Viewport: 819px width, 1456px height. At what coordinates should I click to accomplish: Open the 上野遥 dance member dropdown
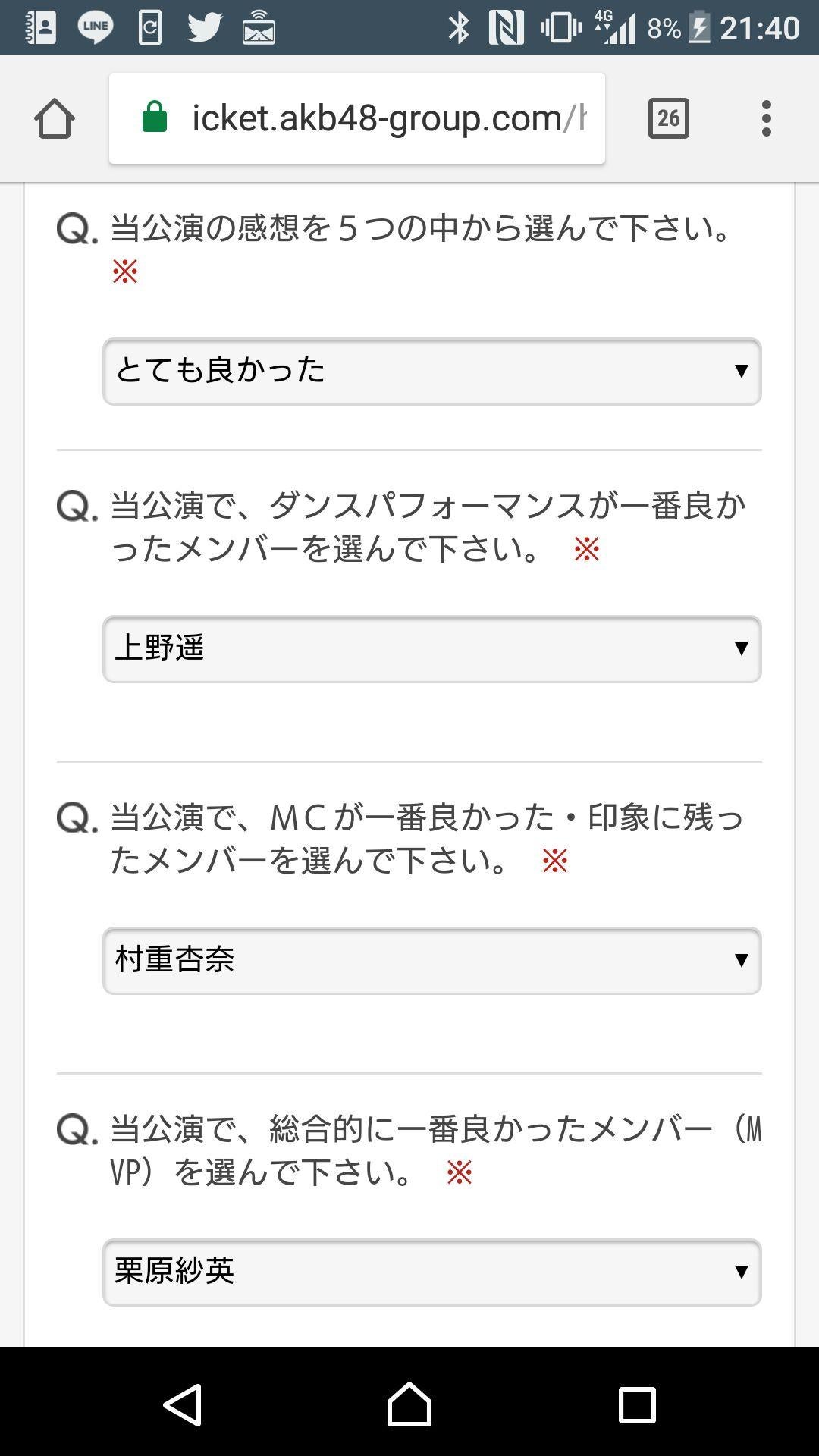[x=431, y=649]
